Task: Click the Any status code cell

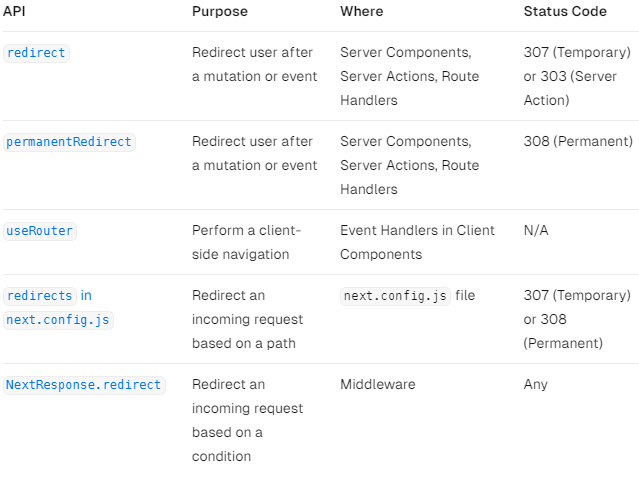Action: 535,385
